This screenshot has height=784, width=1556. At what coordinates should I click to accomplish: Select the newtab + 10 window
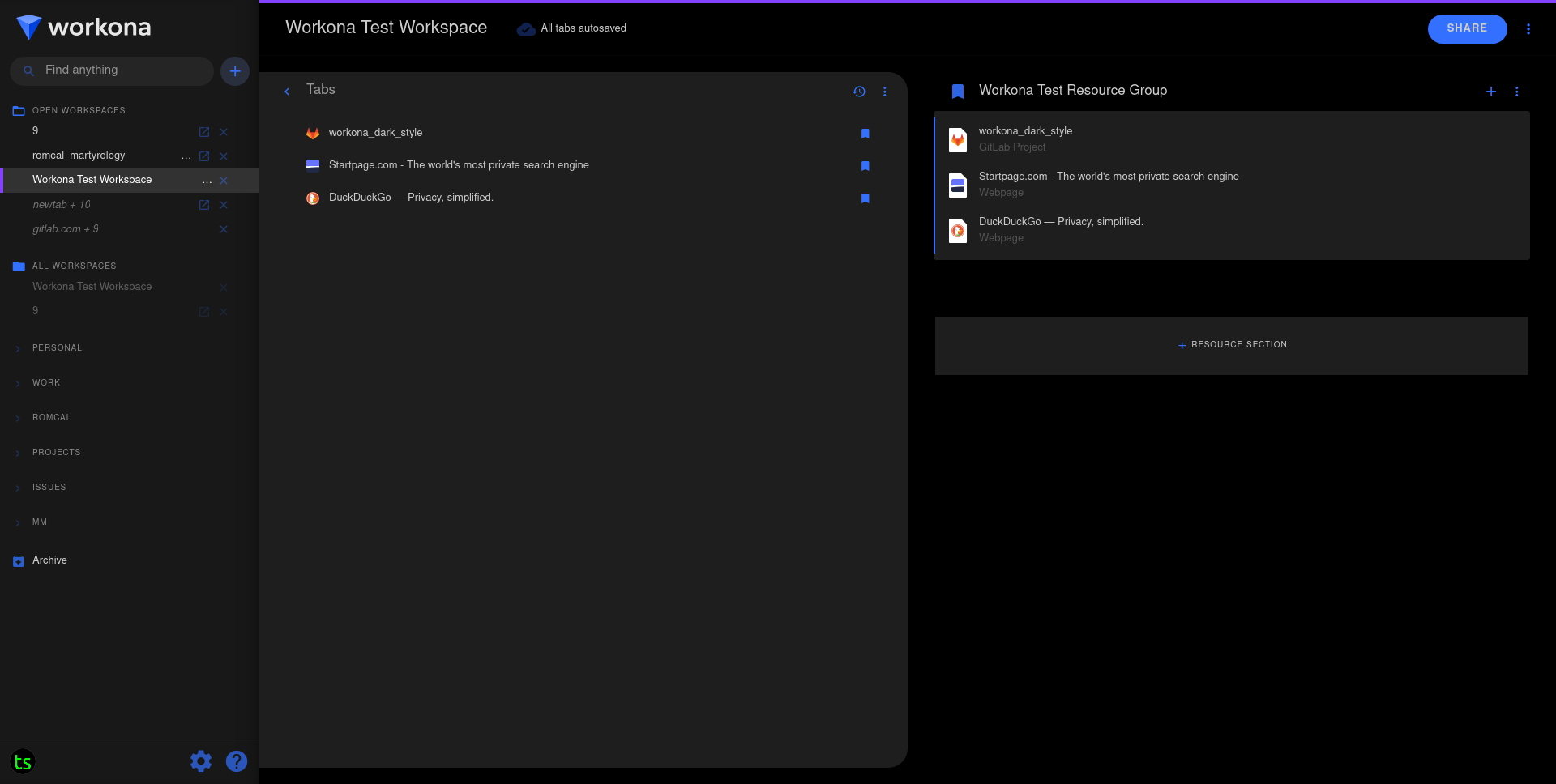click(62, 205)
